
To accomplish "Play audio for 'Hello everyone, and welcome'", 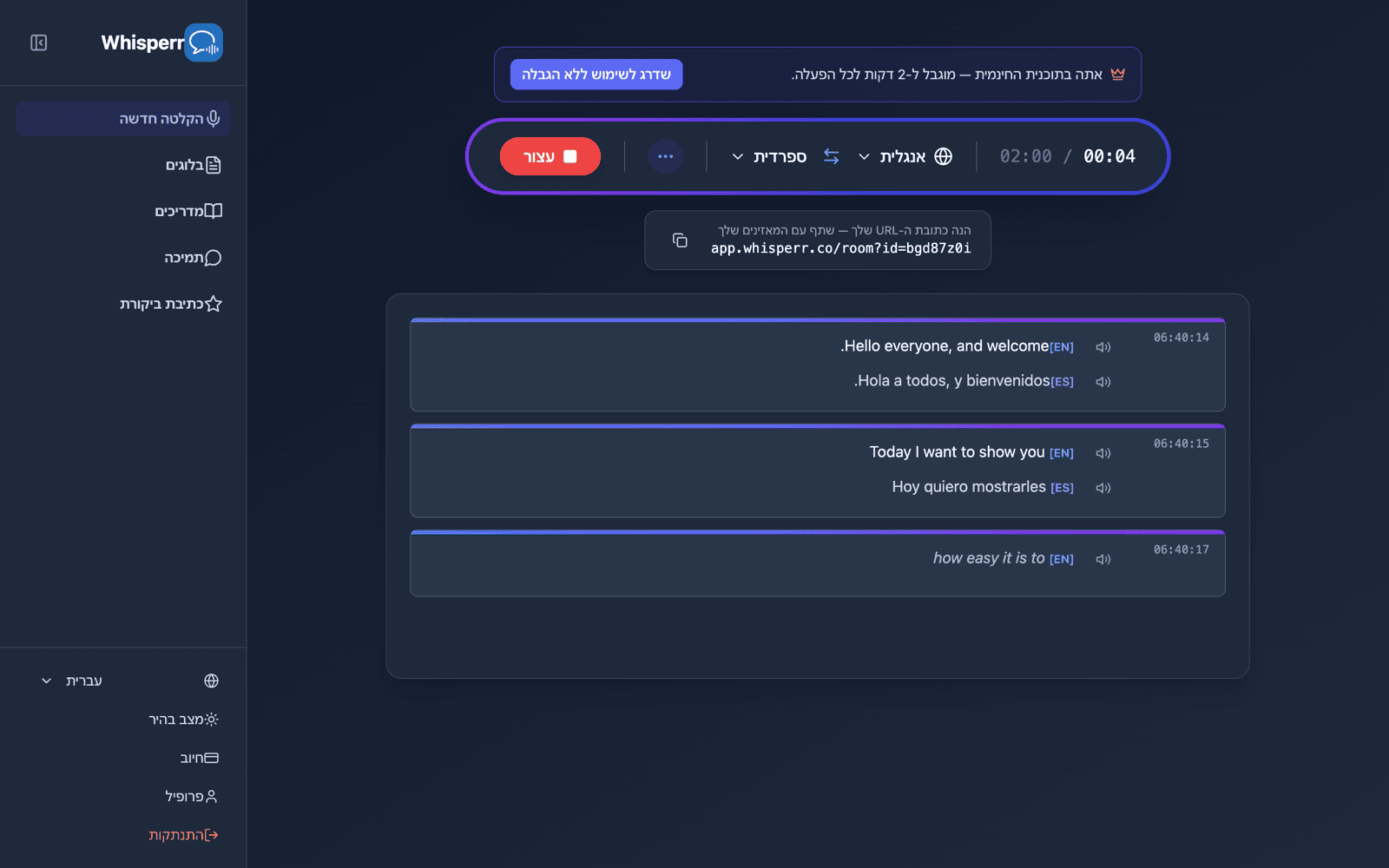I will pyautogui.click(x=1103, y=347).
